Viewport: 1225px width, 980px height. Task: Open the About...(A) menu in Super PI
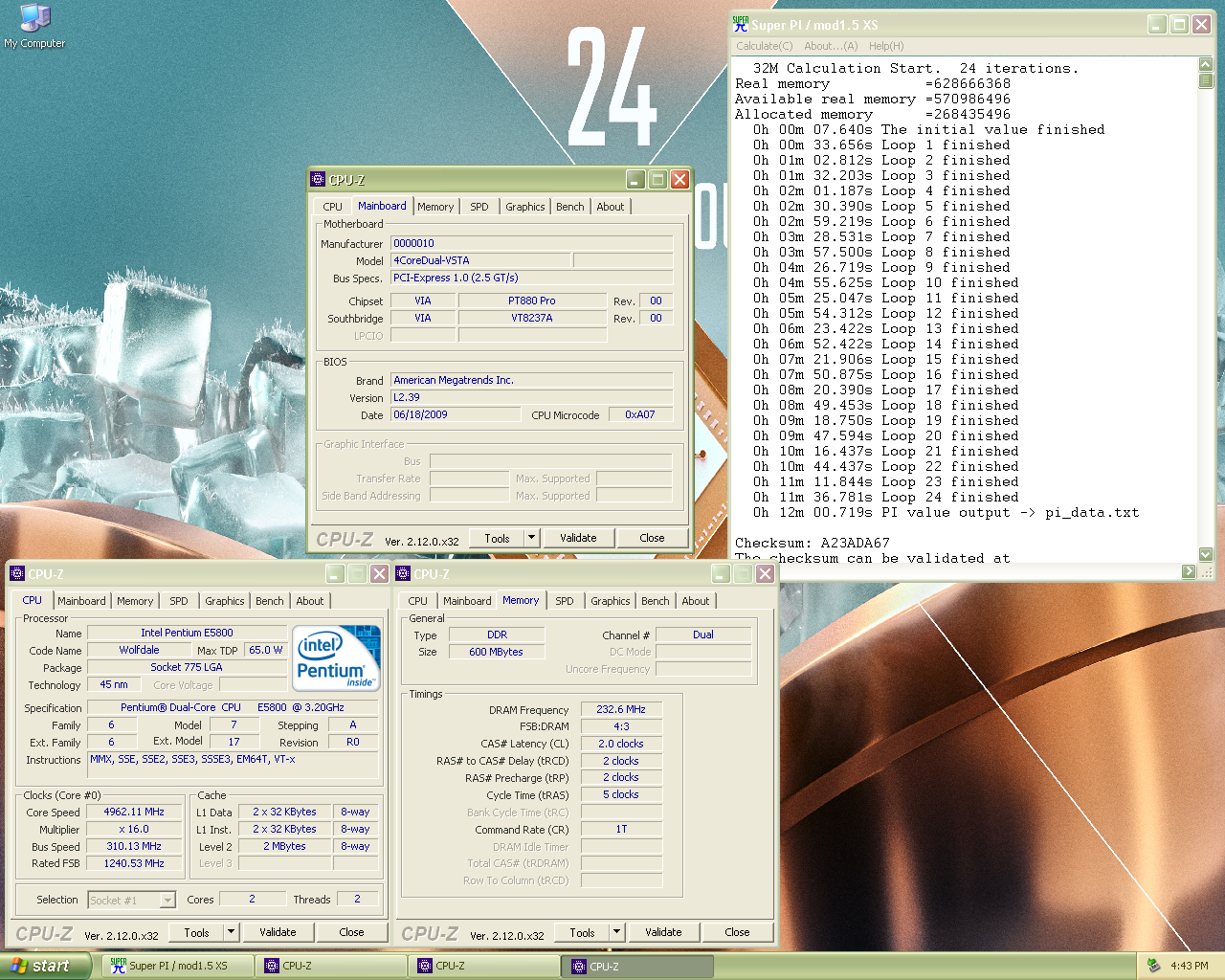(x=831, y=46)
